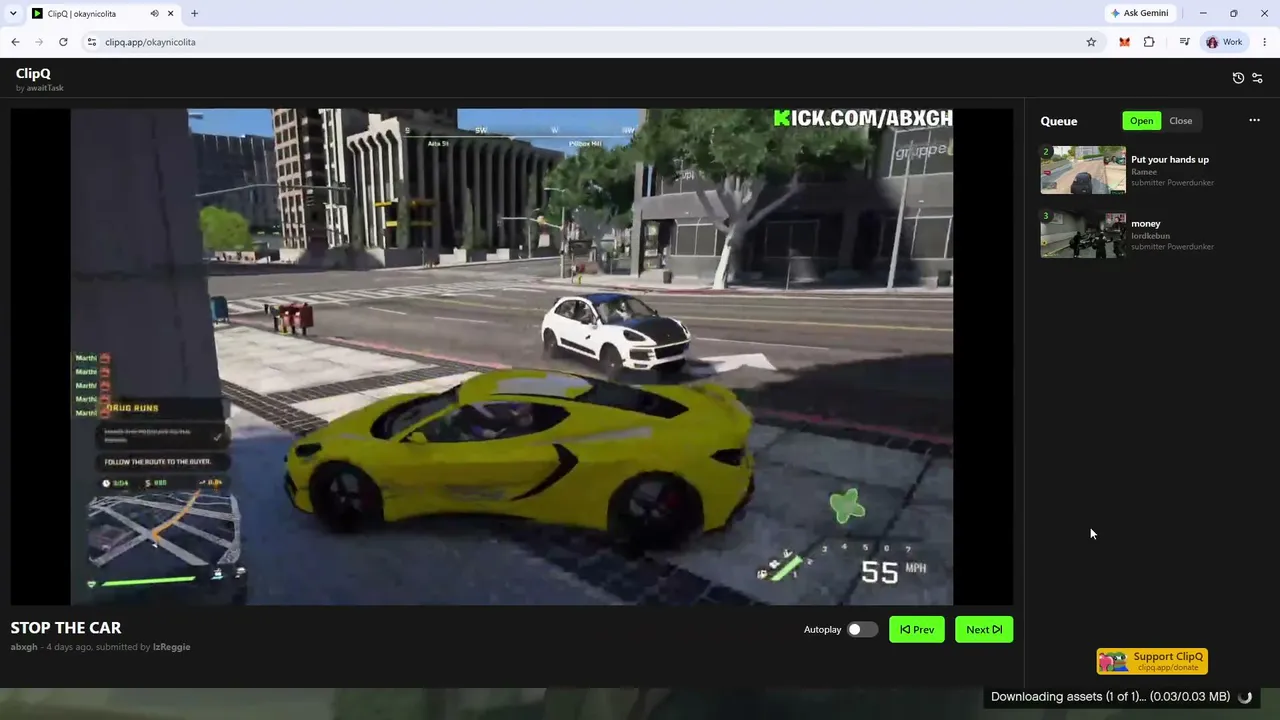Open the awaitTask author link
The height and width of the screenshot is (720, 1280).
coord(45,88)
